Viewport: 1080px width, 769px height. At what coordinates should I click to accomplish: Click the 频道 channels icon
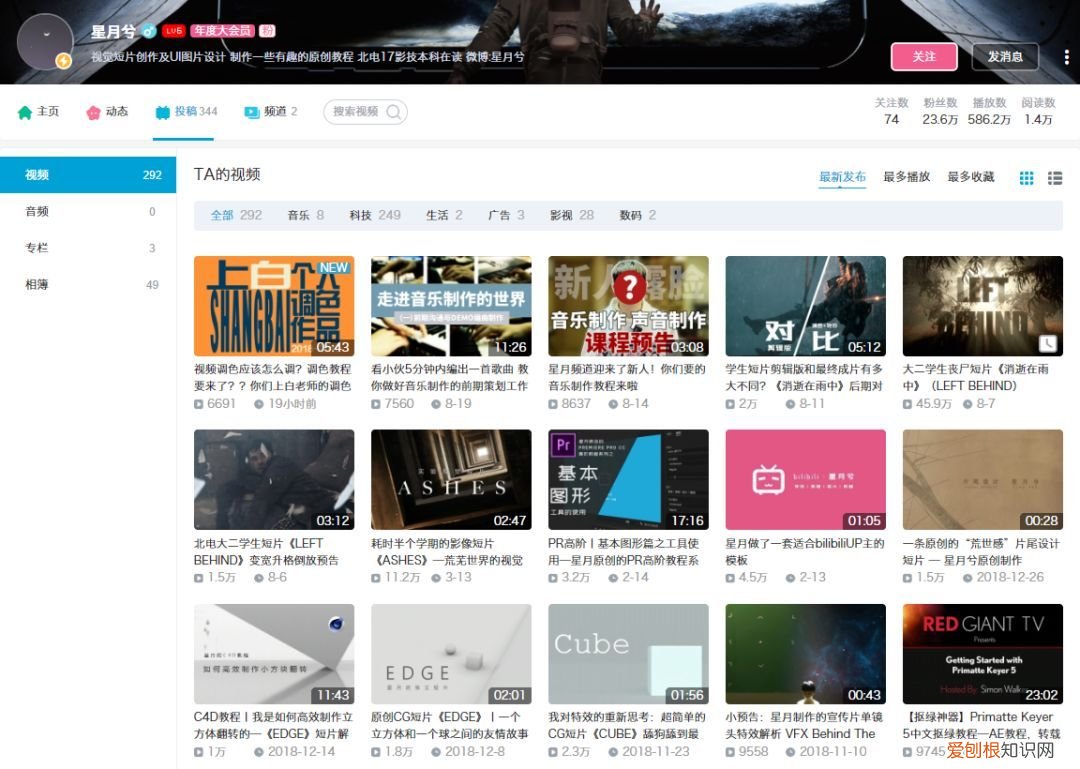pyautogui.click(x=251, y=112)
